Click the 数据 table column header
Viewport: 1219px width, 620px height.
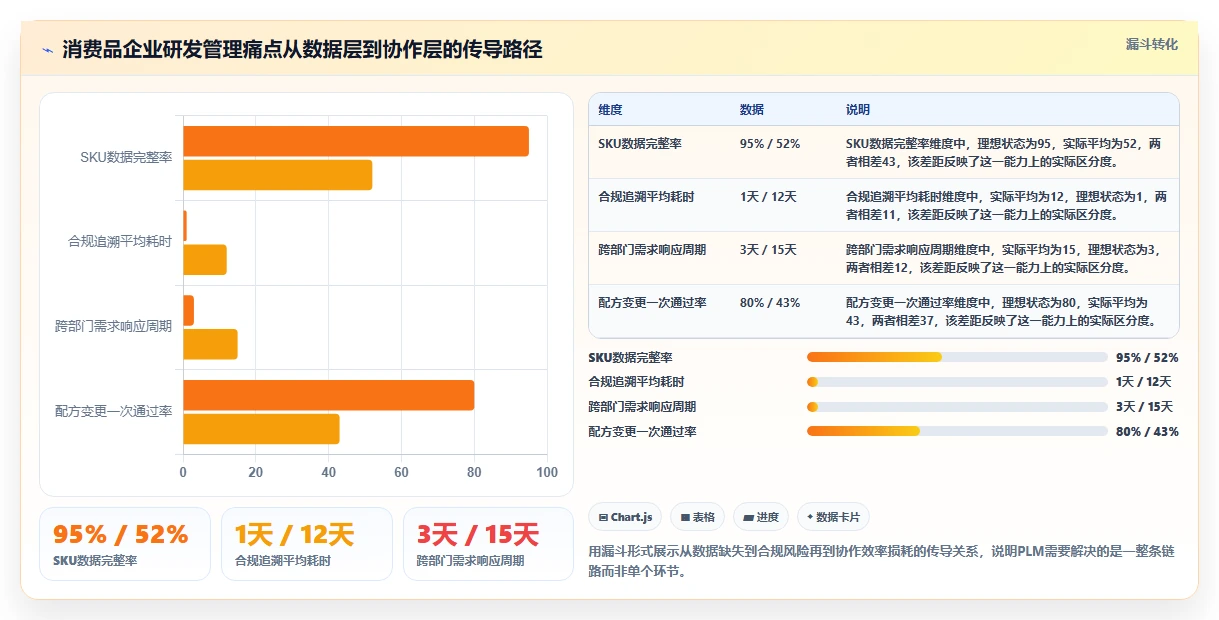[752, 110]
